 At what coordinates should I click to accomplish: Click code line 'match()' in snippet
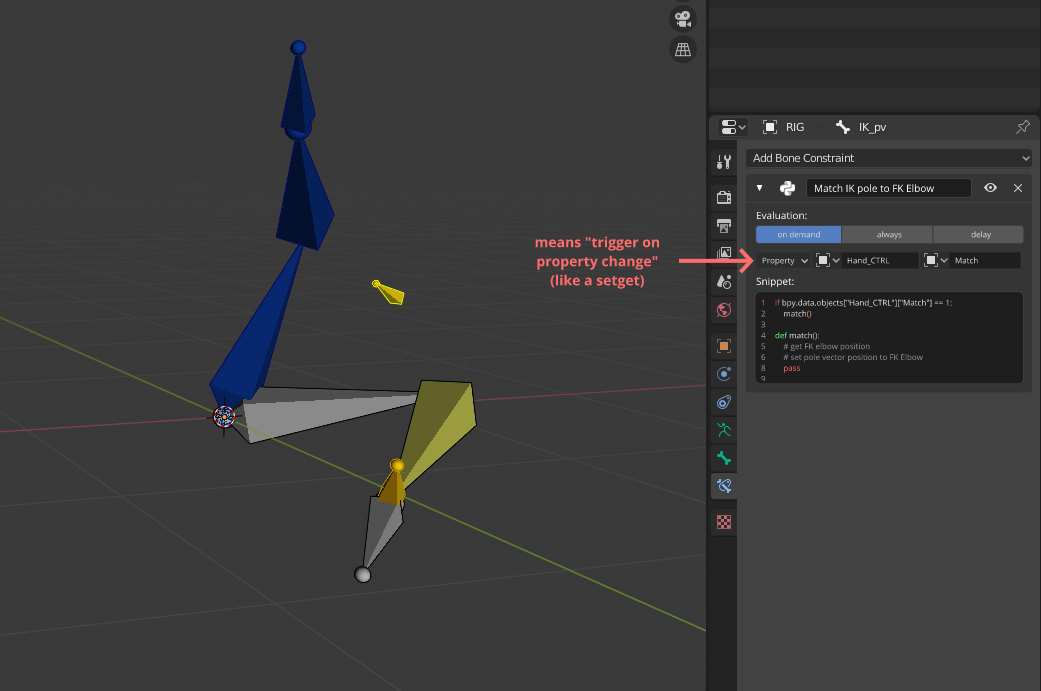pos(797,313)
